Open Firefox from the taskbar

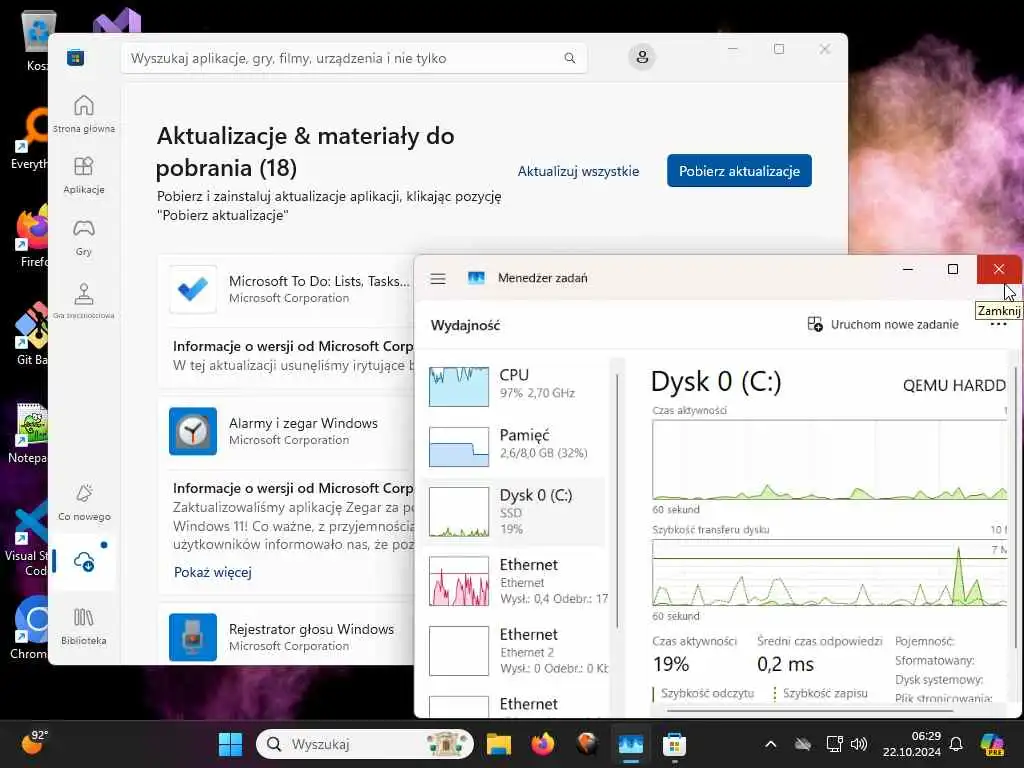tap(543, 744)
